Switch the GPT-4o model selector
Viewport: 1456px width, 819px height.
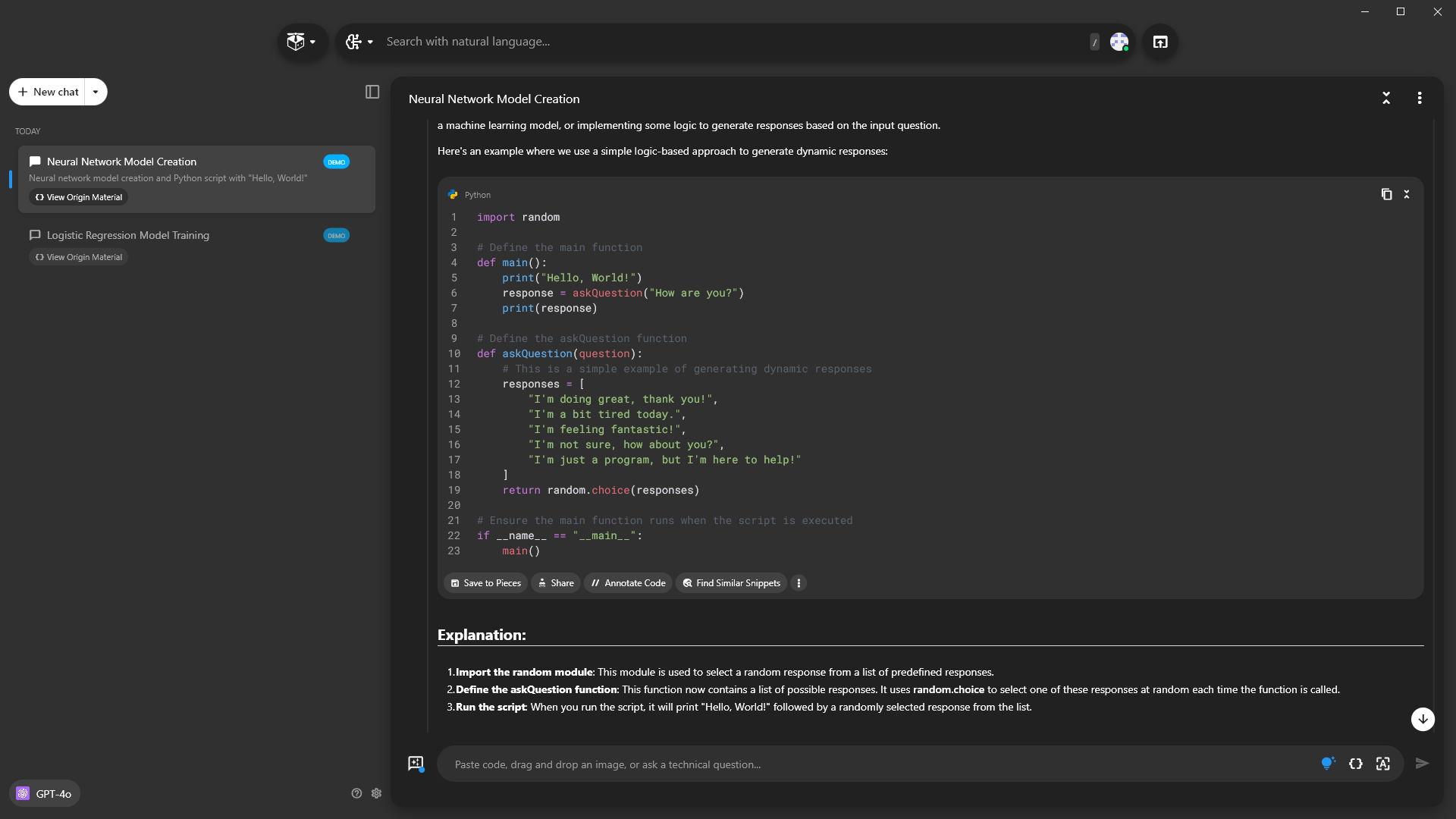point(45,793)
